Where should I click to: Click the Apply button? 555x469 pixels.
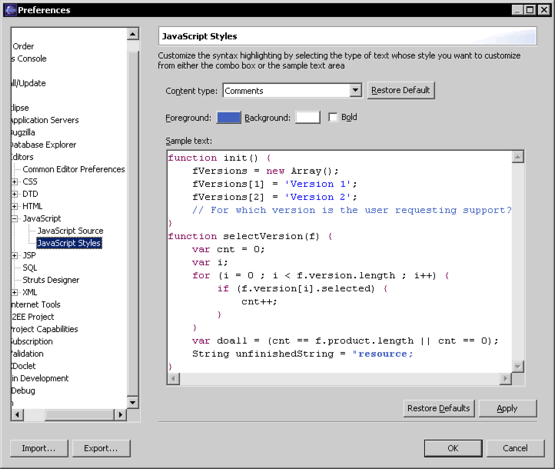pyautogui.click(x=507, y=408)
